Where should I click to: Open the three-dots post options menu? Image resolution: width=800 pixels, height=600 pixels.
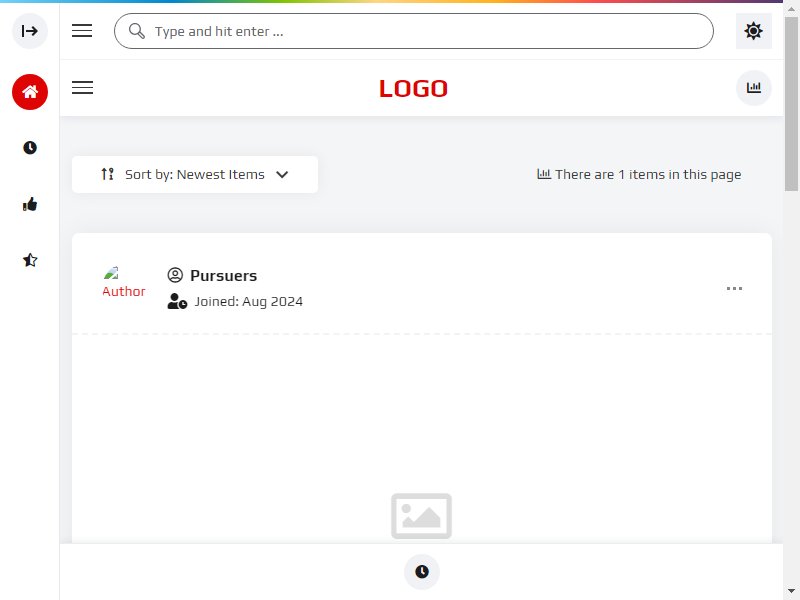pos(734,288)
